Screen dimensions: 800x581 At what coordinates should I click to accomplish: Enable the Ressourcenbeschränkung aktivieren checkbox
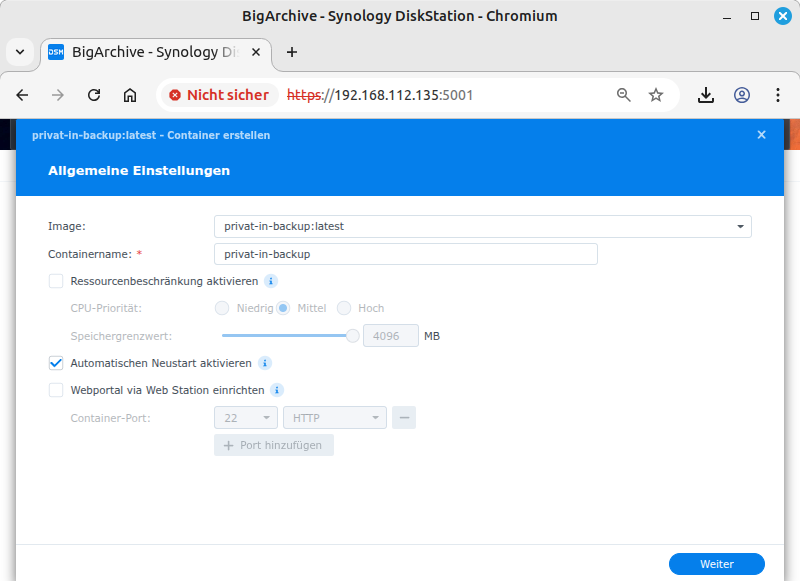tap(56, 282)
